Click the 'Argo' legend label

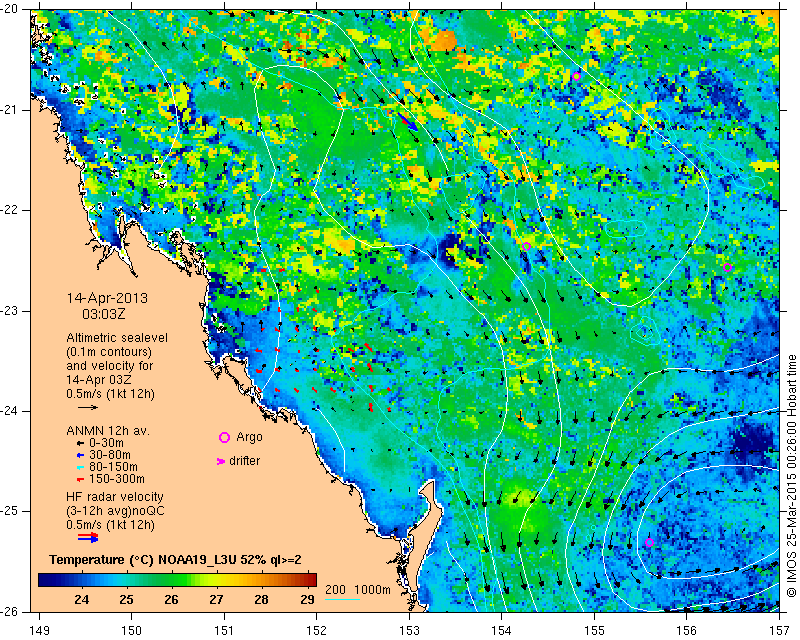tap(249, 437)
